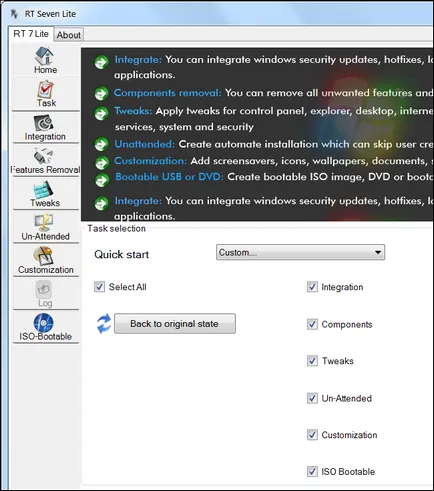The height and width of the screenshot is (491, 434).
Task: Expand the Quick start Custom dropdown
Action: (300, 252)
